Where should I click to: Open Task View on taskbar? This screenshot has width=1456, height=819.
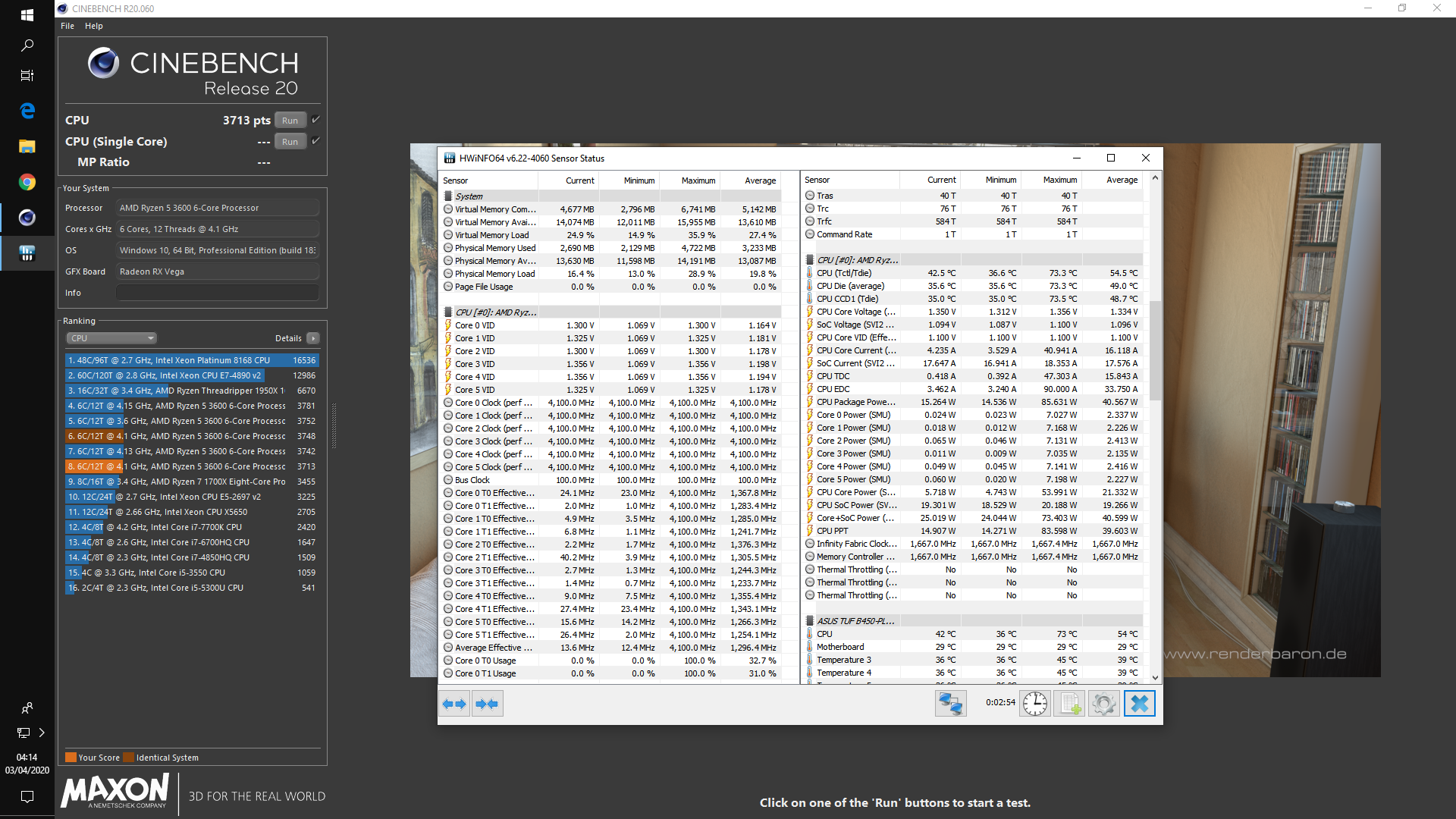pyautogui.click(x=27, y=76)
